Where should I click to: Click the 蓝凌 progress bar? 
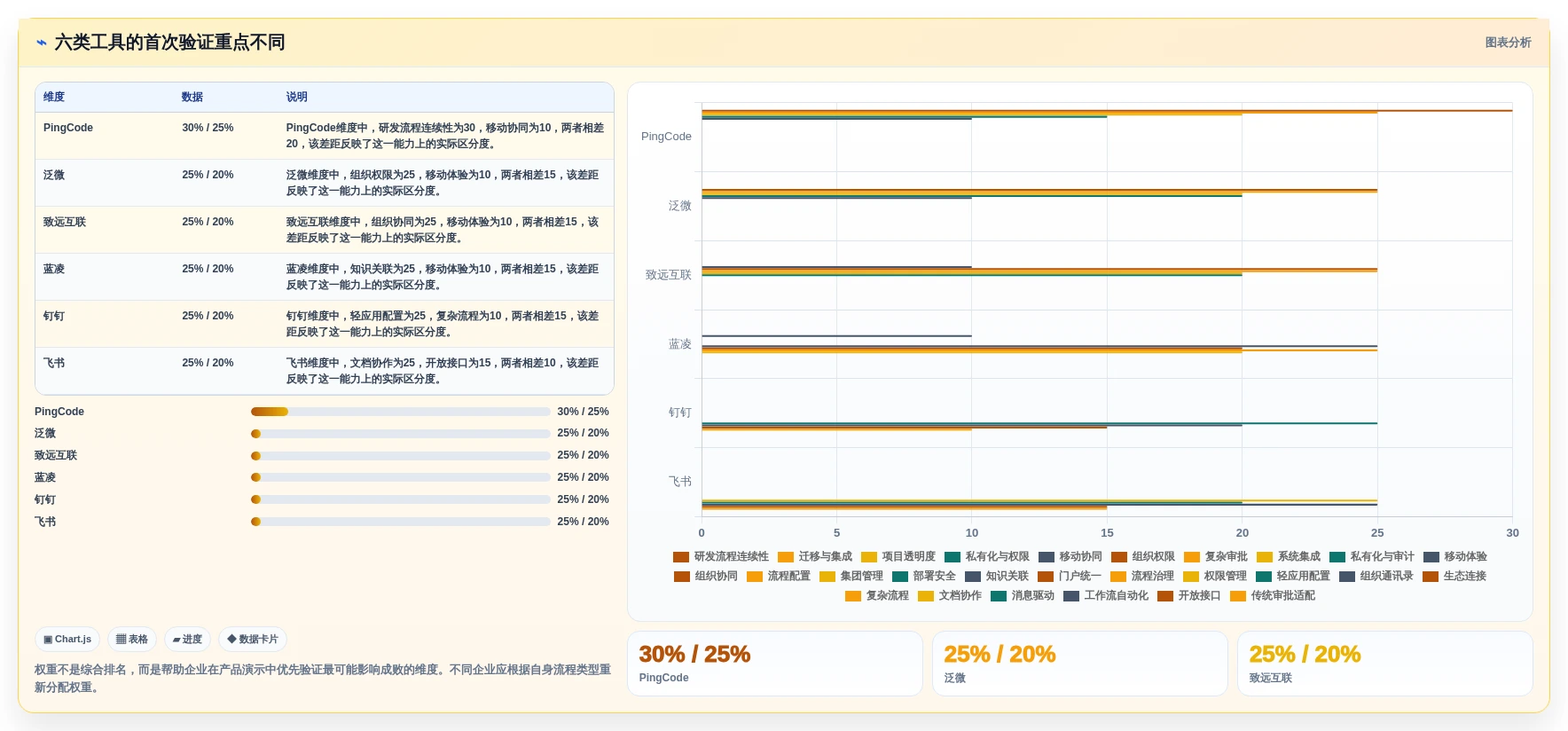(x=400, y=477)
